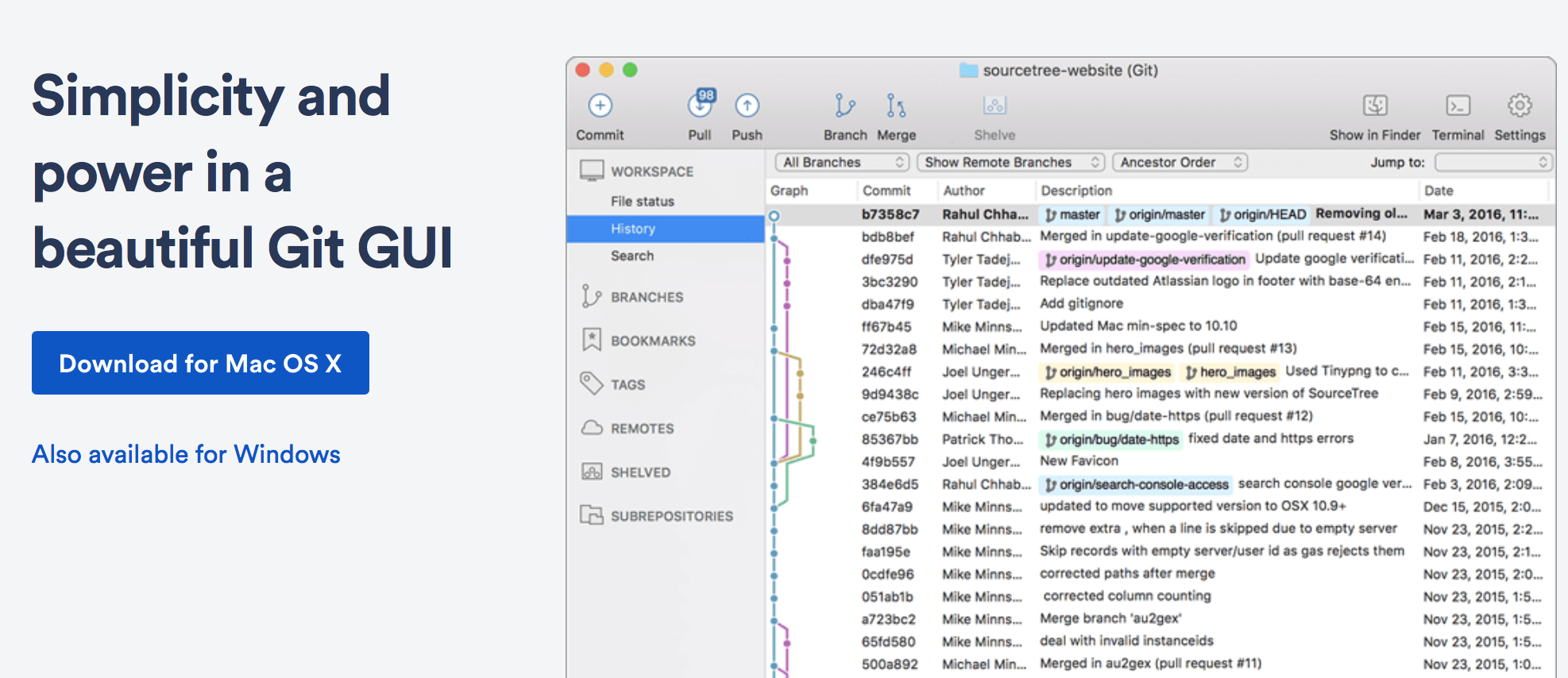
Task: Click the origin/master branch tag
Action: click(x=1159, y=214)
